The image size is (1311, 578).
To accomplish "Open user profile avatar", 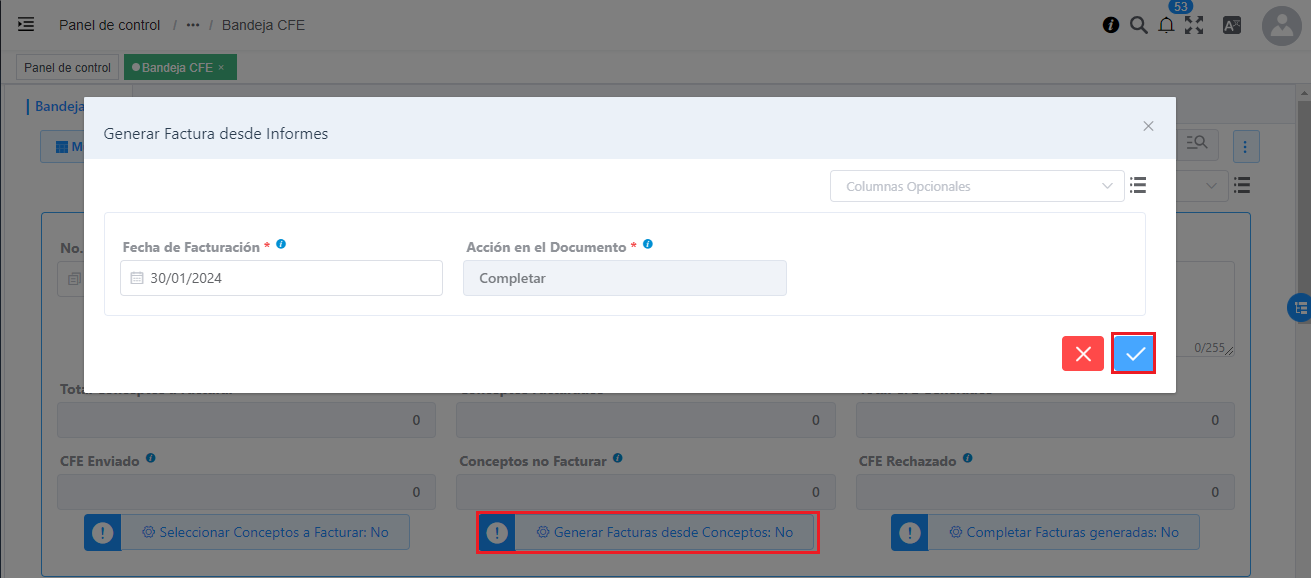I will click(x=1281, y=27).
